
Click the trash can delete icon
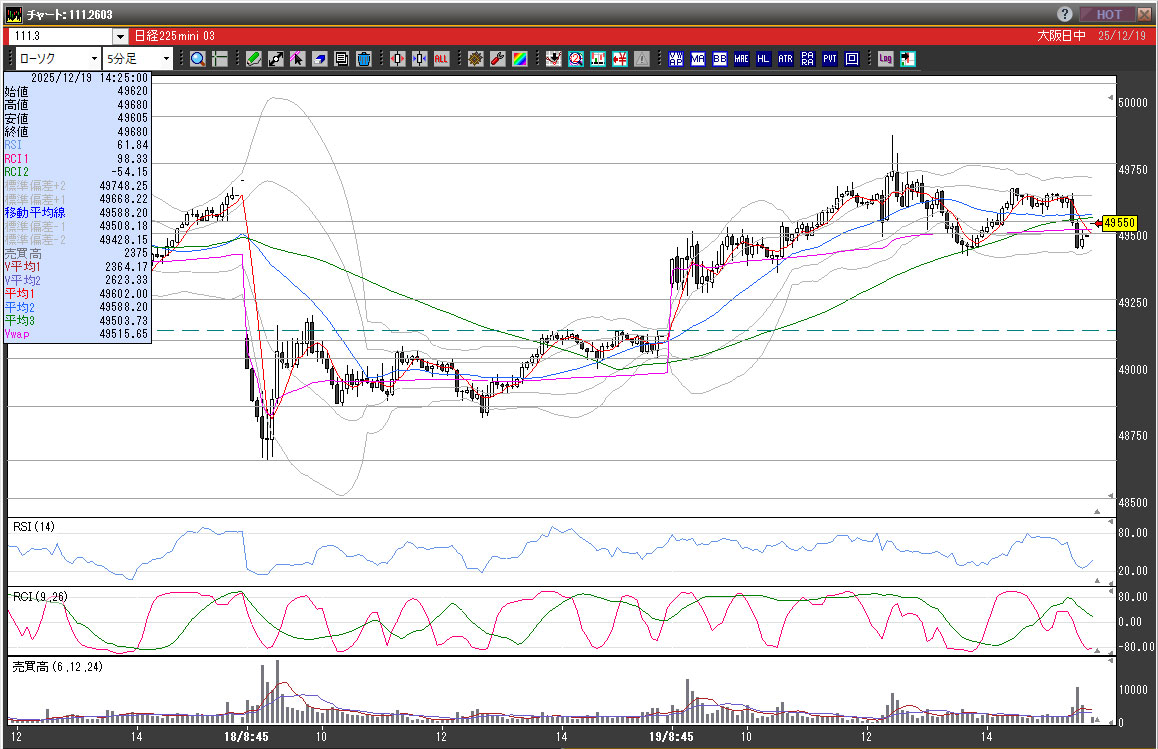pos(364,59)
